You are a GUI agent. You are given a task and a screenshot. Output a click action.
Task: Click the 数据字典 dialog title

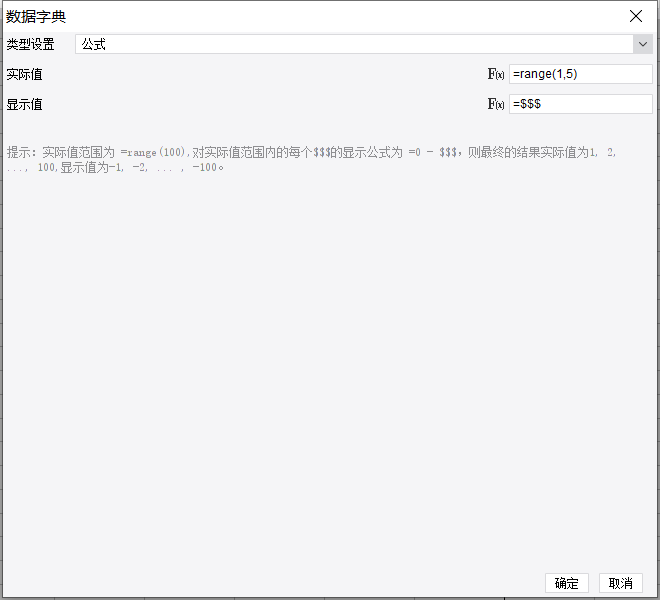click(36, 17)
